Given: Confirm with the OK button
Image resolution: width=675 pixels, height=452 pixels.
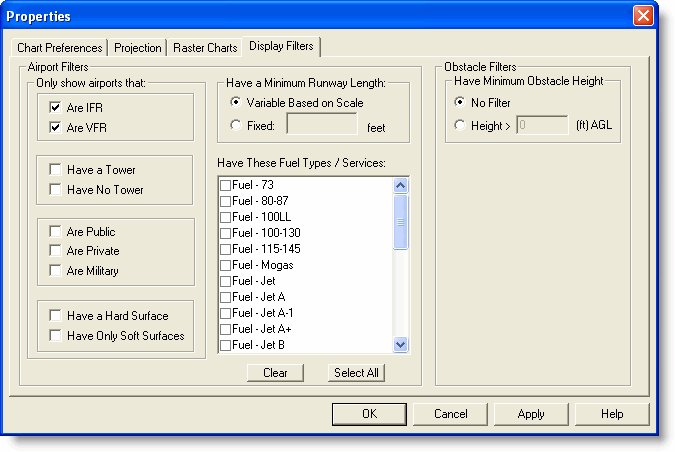Looking at the screenshot, I should point(369,414).
